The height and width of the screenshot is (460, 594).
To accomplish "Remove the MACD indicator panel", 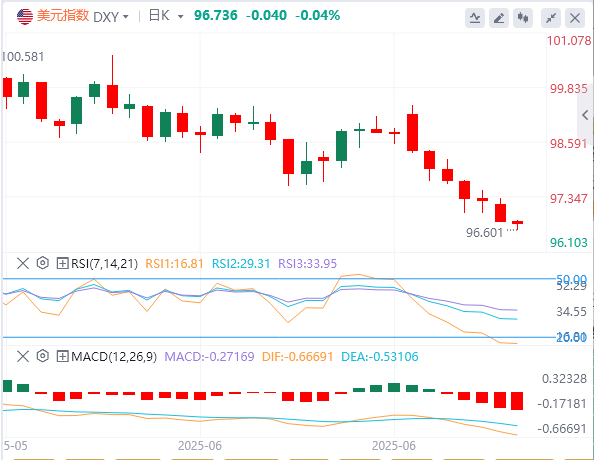I will [x=23, y=356].
